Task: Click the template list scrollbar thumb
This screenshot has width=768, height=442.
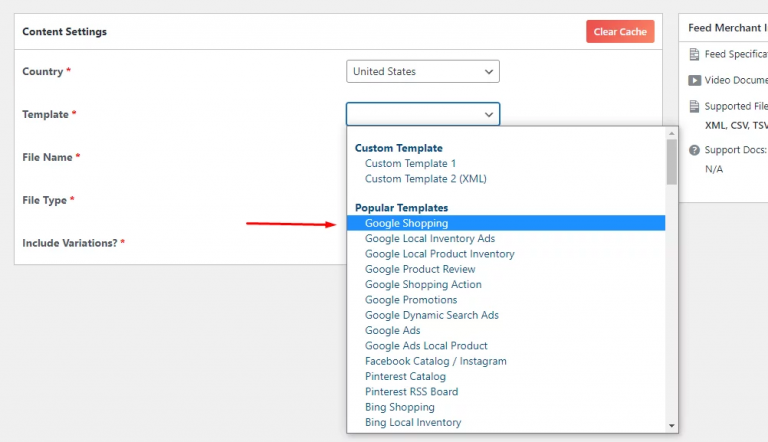Action: [x=671, y=162]
